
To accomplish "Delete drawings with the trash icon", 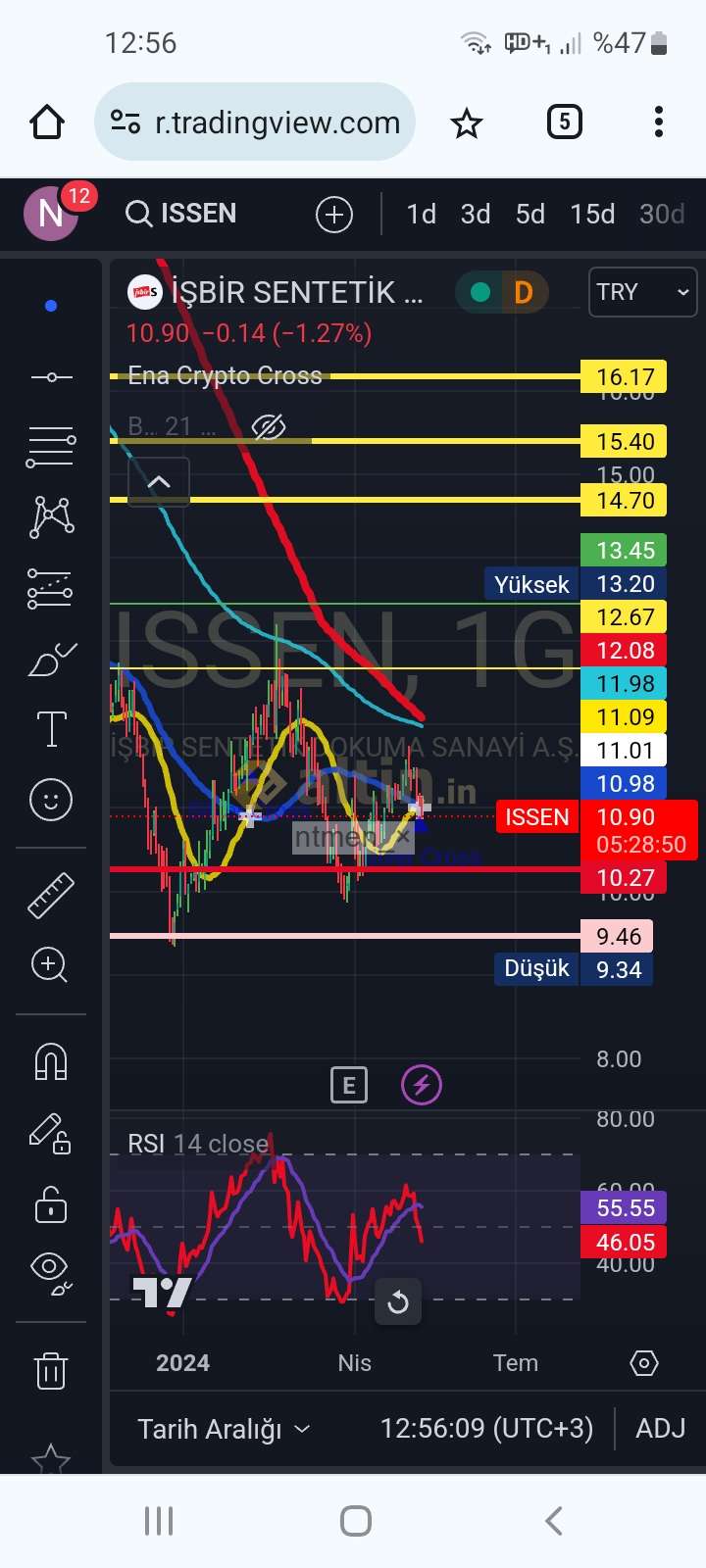I will click(51, 1369).
